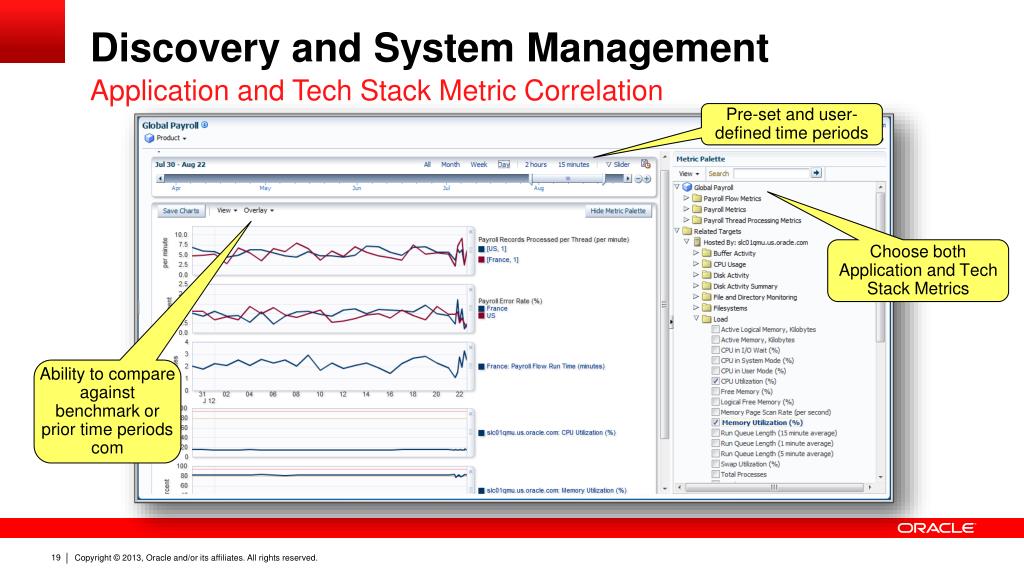Click the metric tree vertical scrollbar thumb
1024x576 pixels.
(880, 266)
